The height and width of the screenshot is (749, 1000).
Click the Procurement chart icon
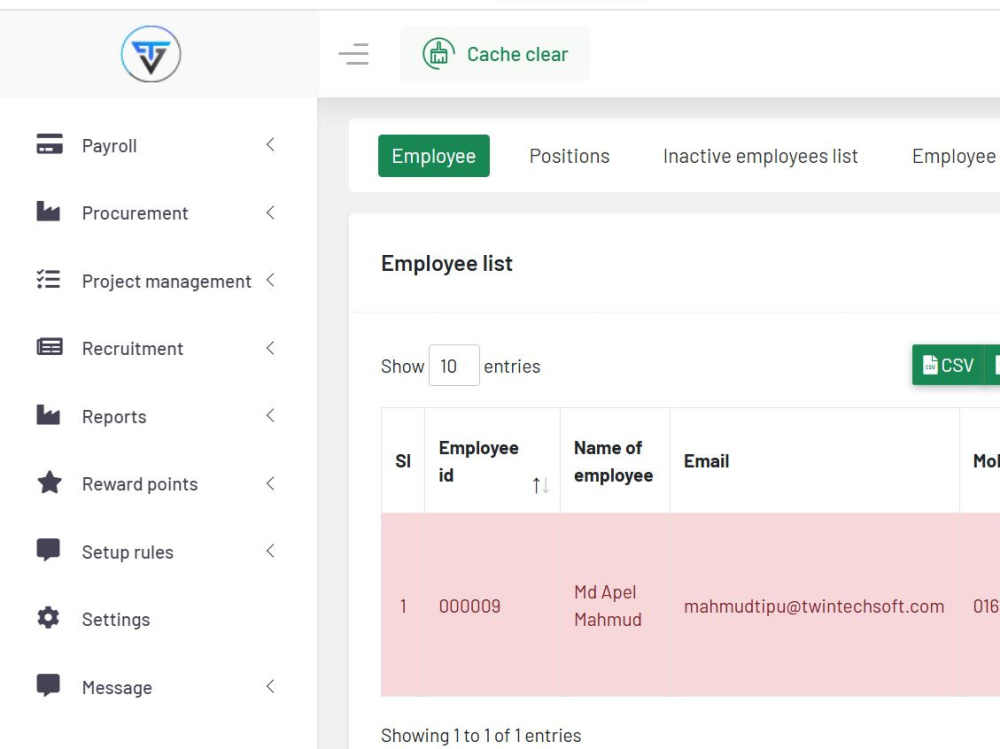(48, 211)
